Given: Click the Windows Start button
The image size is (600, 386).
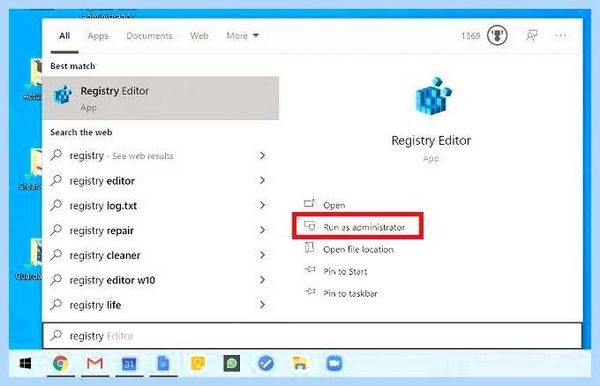Looking at the screenshot, I should 25,363.
